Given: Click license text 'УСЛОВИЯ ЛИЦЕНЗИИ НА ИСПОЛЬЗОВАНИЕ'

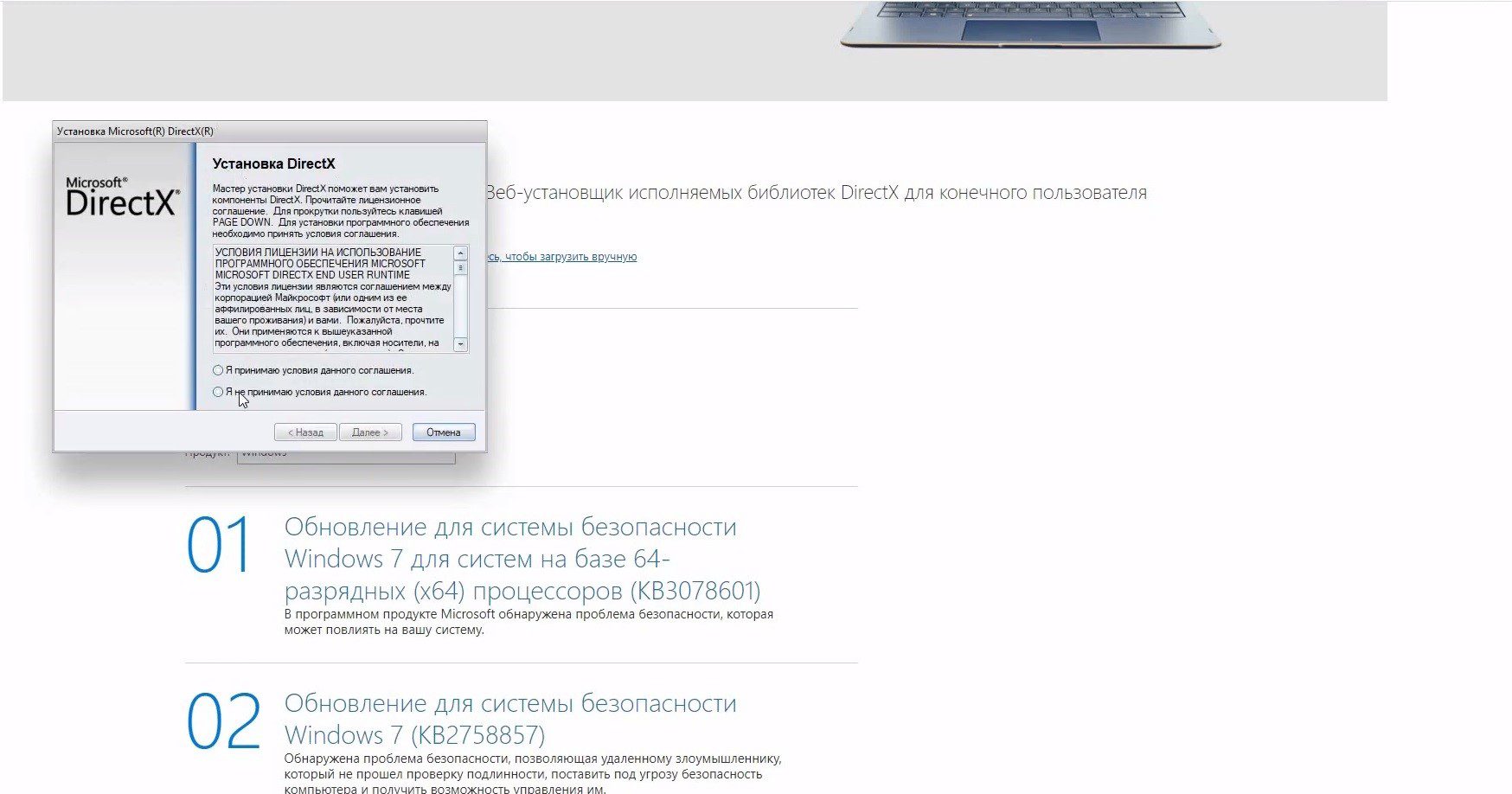Looking at the screenshot, I should pyautogui.click(x=318, y=253).
